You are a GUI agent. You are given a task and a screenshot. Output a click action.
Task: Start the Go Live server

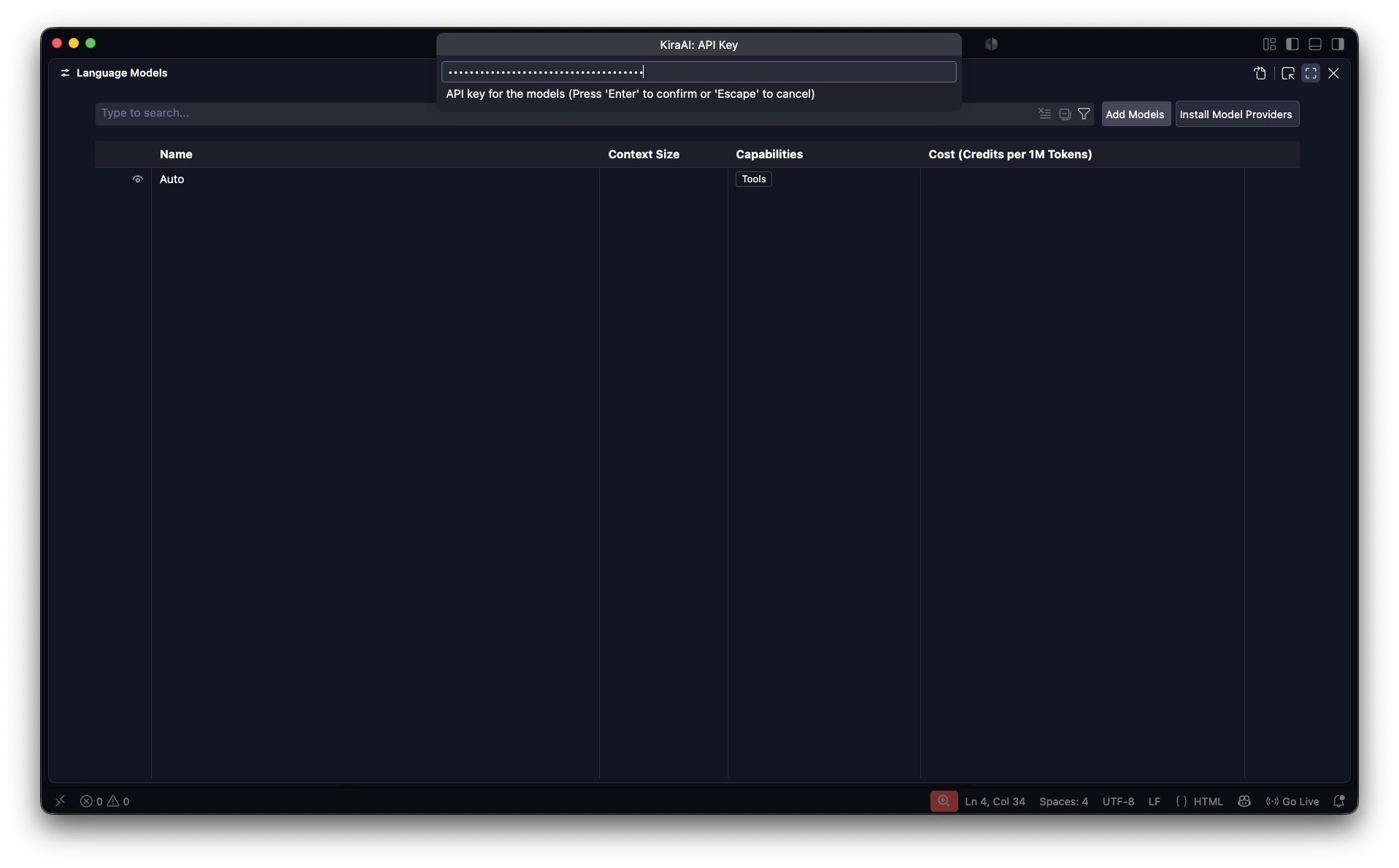click(x=1292, y=802)
